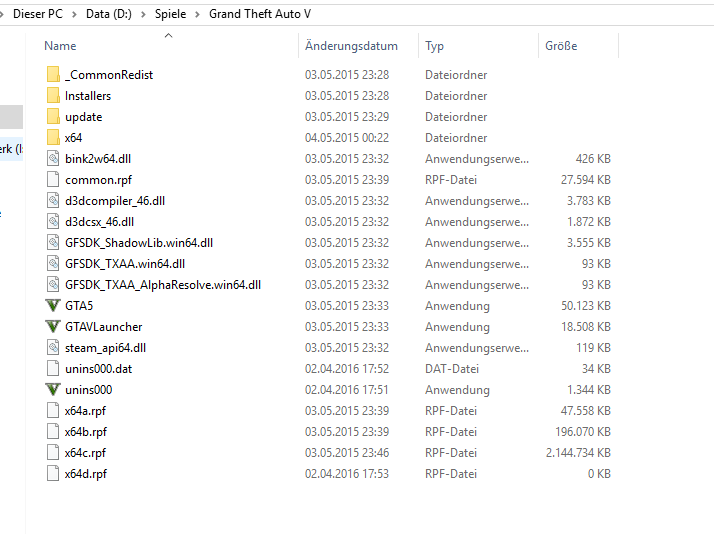This screenshot has height=534, width=714.
Task: Click the x64 folder icon
Action: [53, 137]
